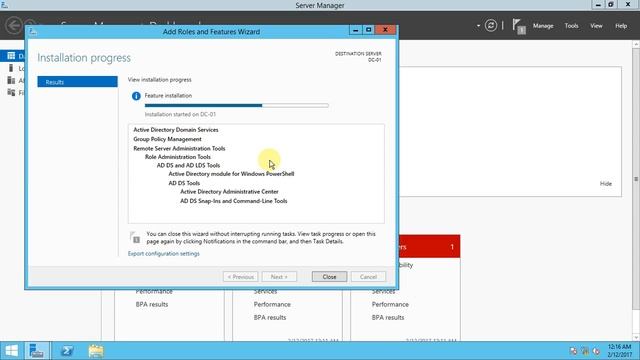This screenshot has width=640, height=360.
Task: Open Performance in right tile
Action: [390, 304]
